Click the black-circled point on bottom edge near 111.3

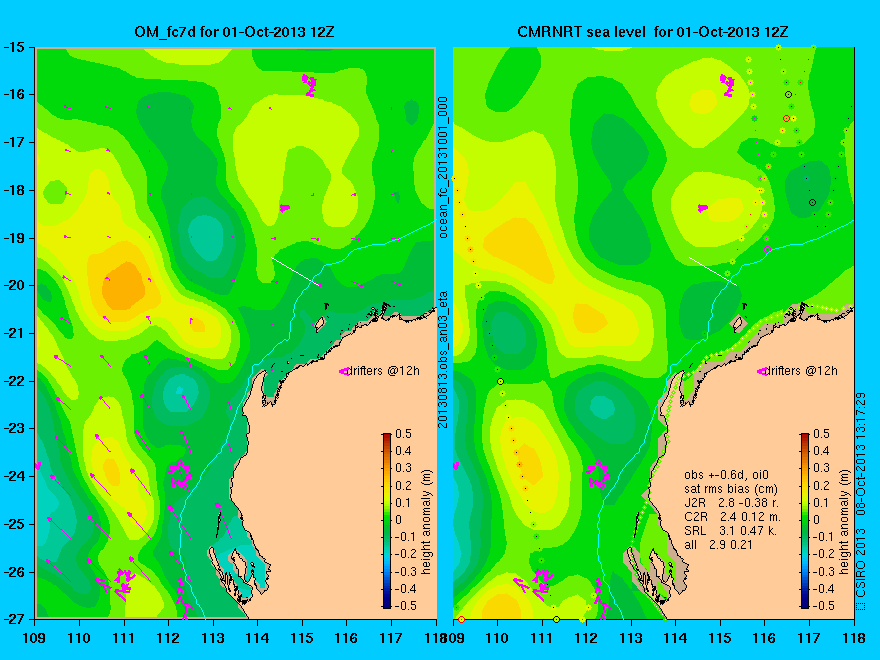(x=556, y=620)
